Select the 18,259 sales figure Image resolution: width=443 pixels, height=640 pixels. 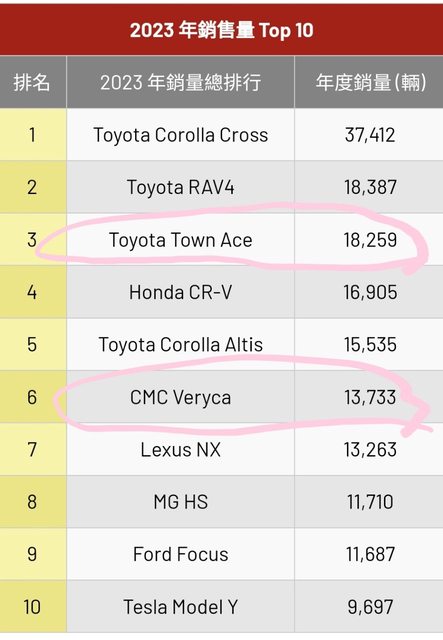[x=370, y=240]
